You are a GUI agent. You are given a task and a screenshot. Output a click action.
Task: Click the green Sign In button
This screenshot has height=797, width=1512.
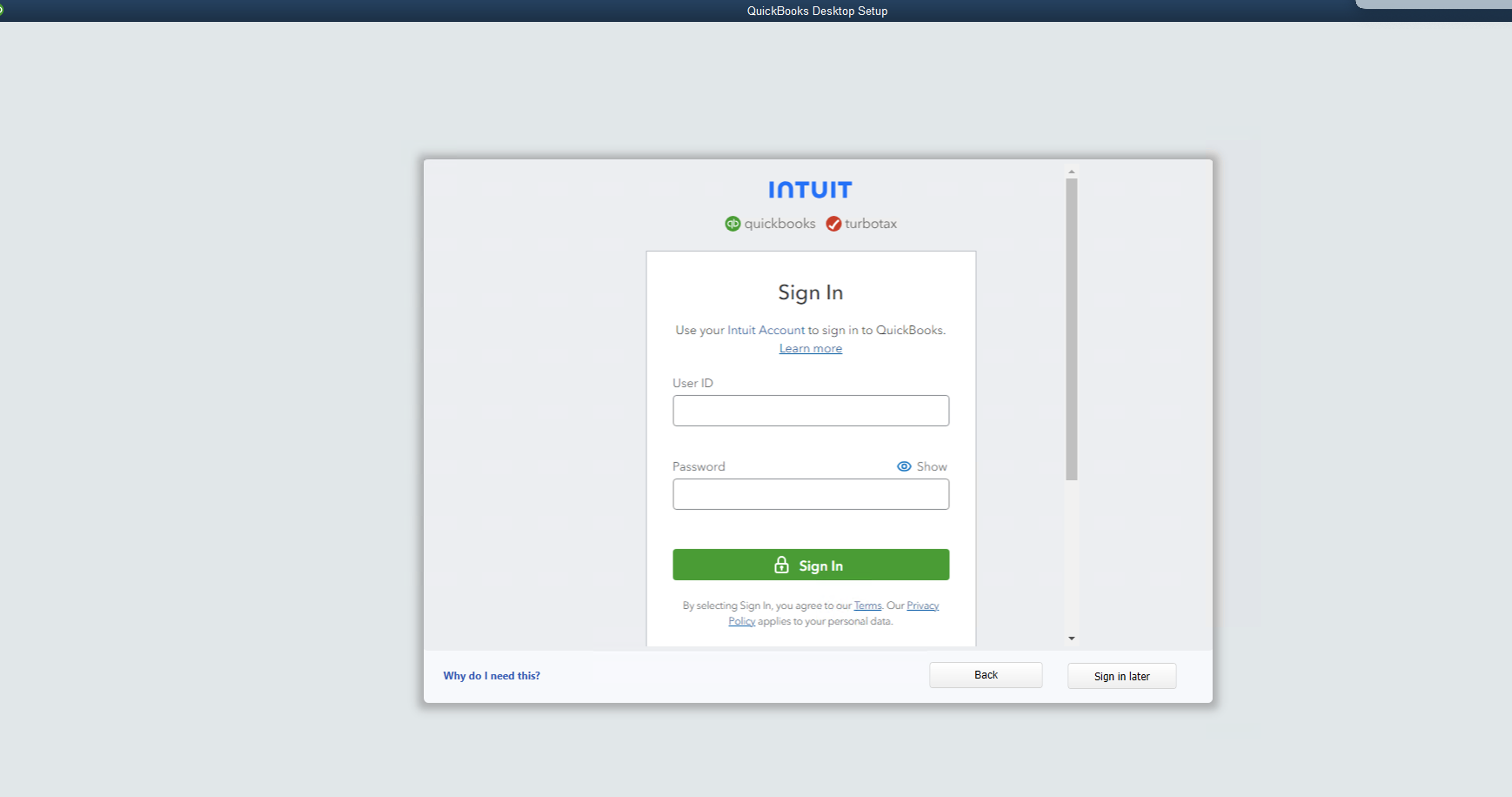[810, 565]
